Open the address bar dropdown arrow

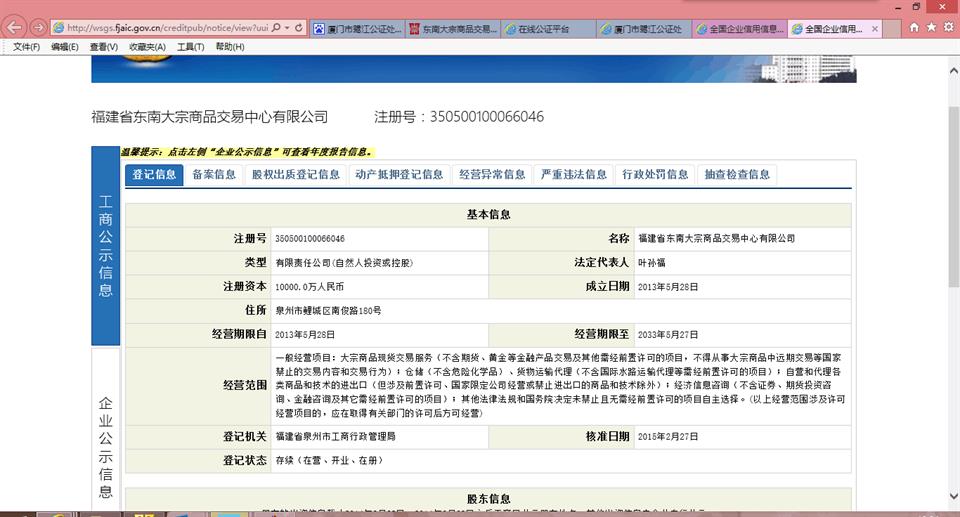point(287,28)
